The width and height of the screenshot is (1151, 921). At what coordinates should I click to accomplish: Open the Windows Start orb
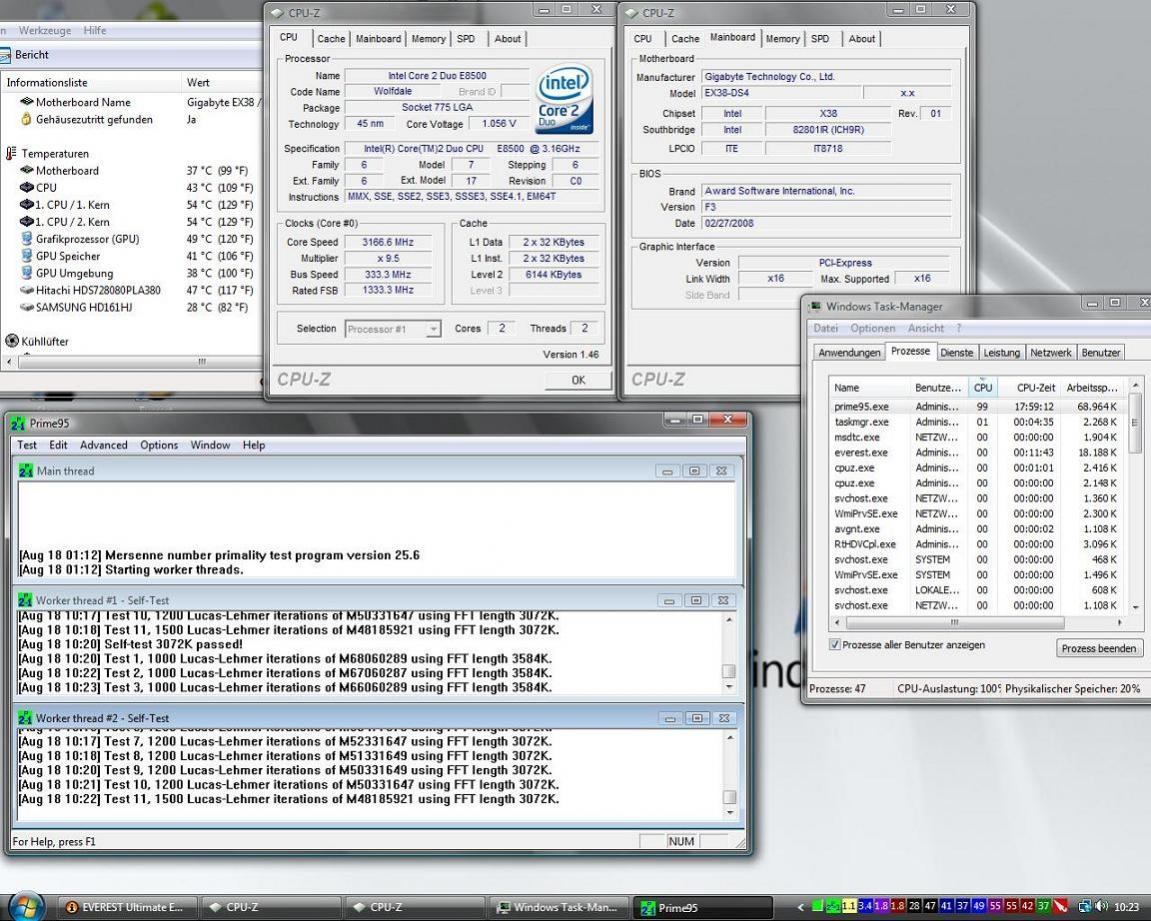click(26, 907)
